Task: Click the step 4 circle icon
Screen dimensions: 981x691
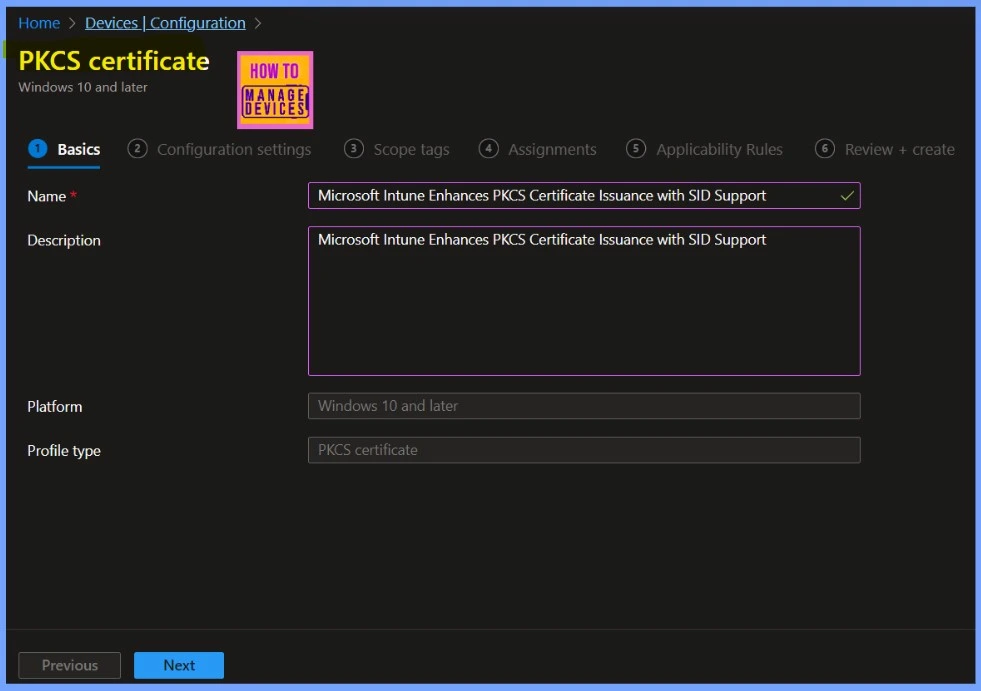Action: [x=489, y=149]
